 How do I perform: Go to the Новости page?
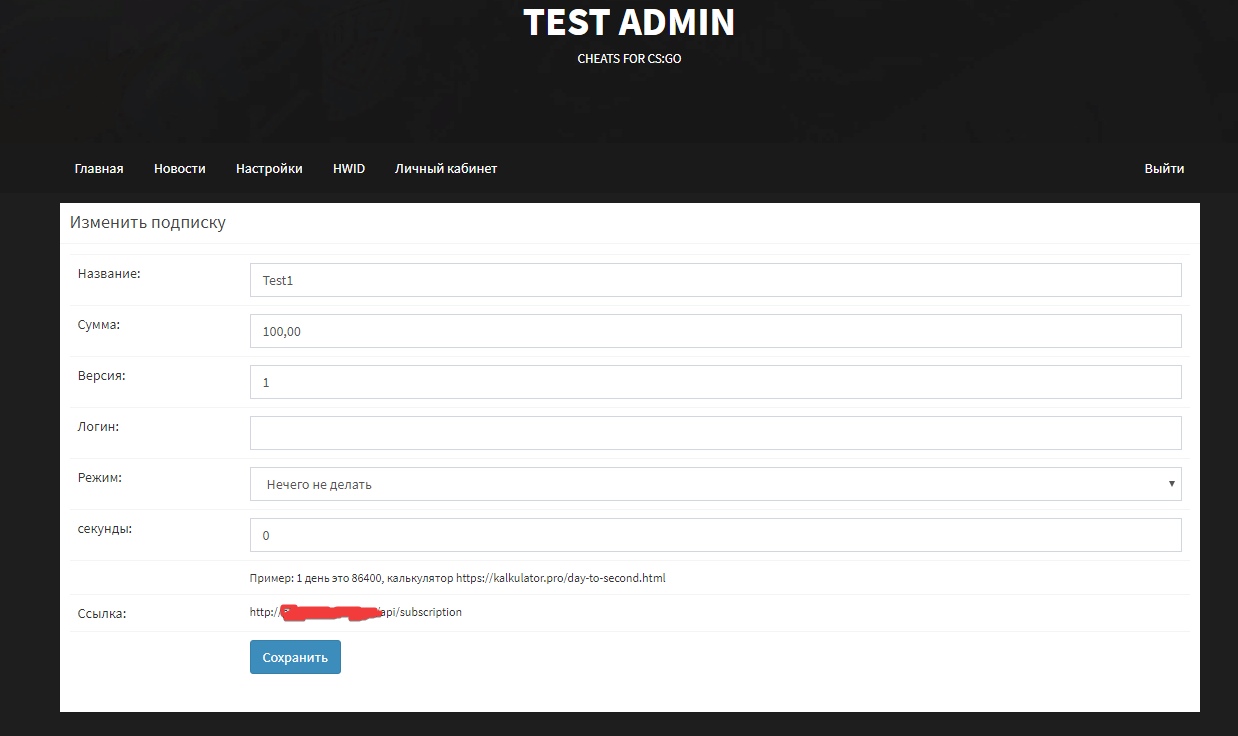pos(180,169)
